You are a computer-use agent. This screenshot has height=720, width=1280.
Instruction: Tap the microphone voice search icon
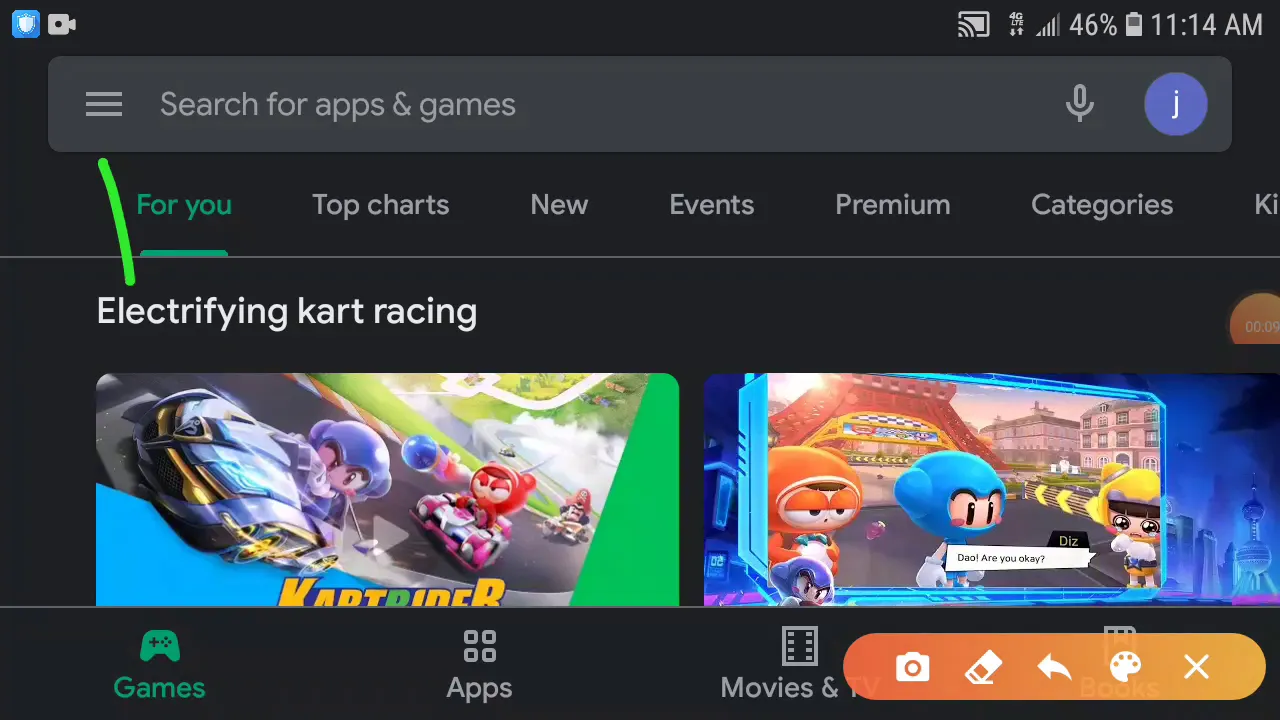pyautogui.click(x=1079, y=104)
